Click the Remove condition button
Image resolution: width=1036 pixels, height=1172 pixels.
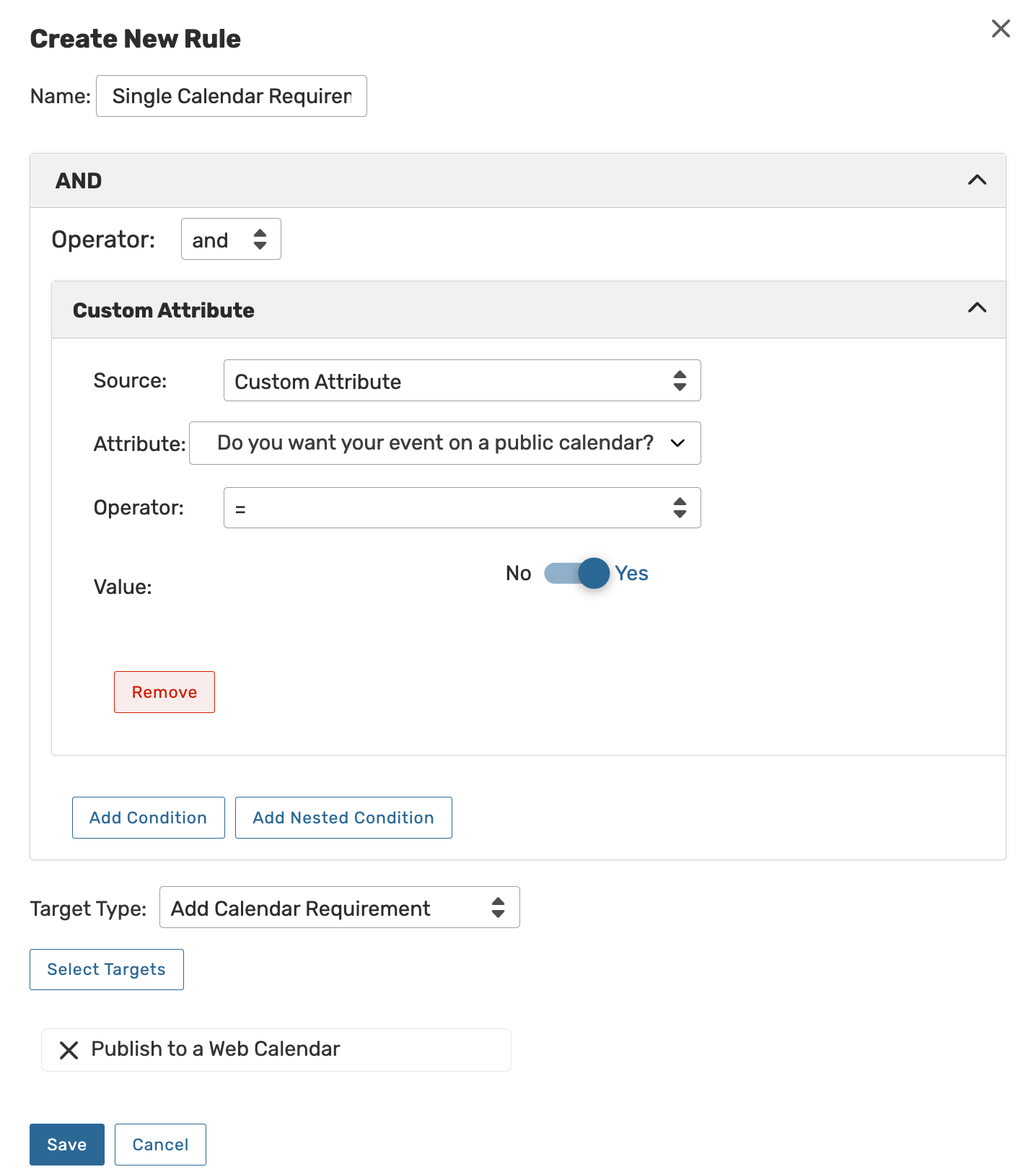[164, 692]
